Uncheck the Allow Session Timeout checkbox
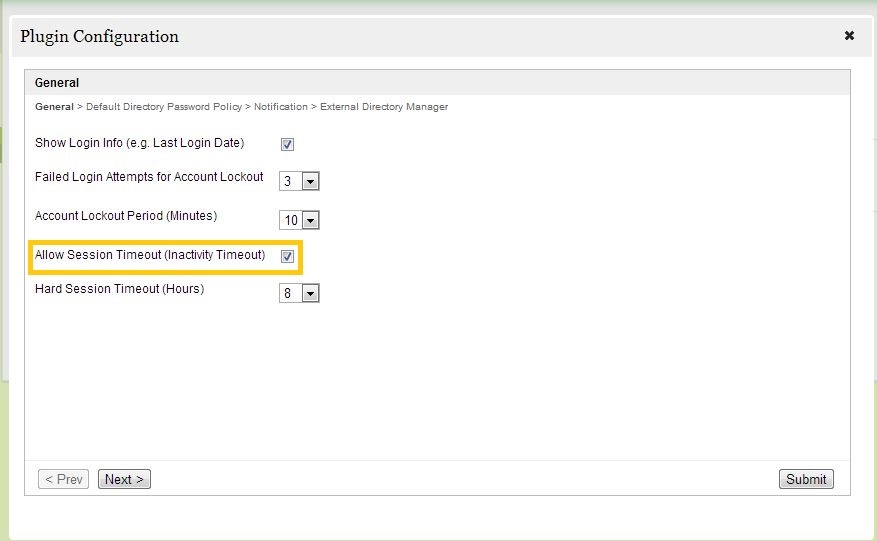Image resolution: width=877 pixels, height=541 pixels. [287, 256]
